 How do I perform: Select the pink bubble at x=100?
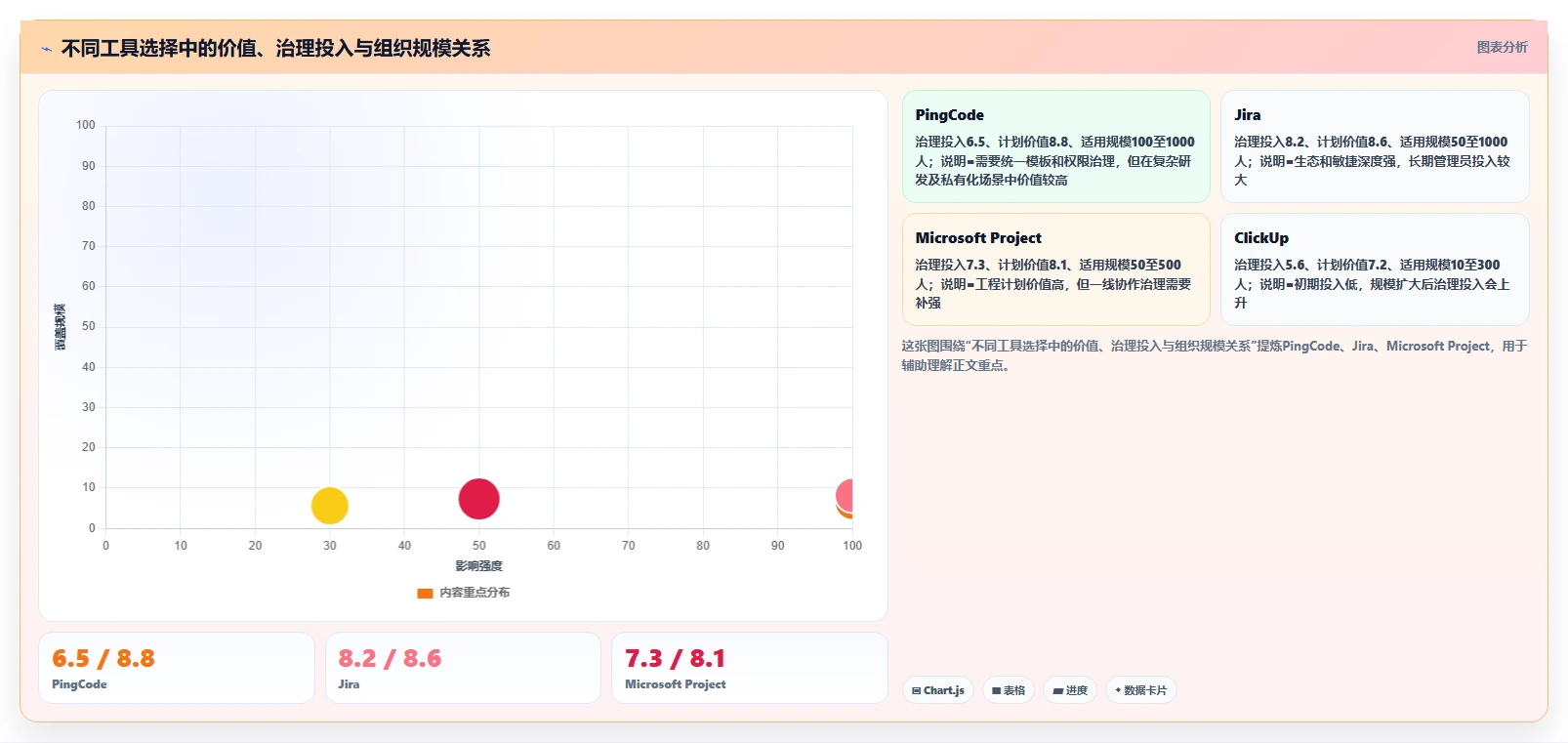(846, 495)
